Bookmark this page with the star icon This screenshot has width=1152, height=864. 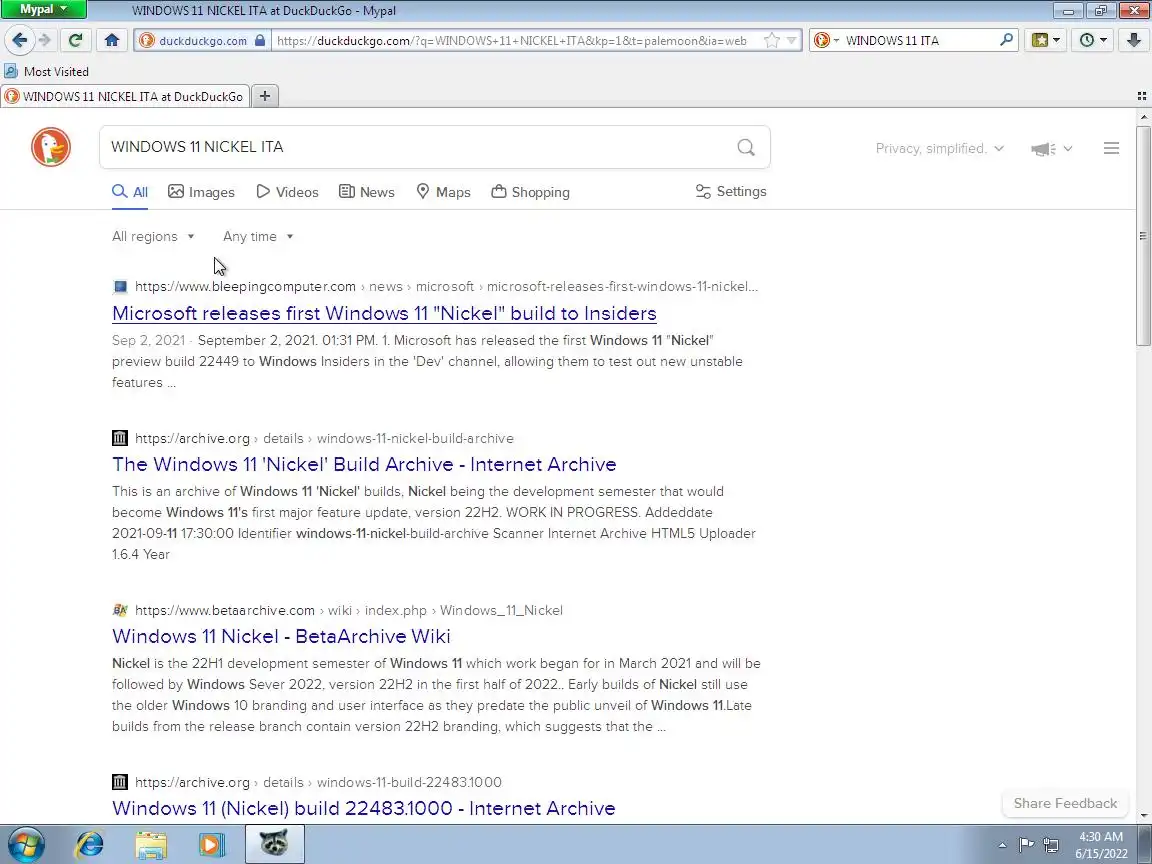coord(771,40)
